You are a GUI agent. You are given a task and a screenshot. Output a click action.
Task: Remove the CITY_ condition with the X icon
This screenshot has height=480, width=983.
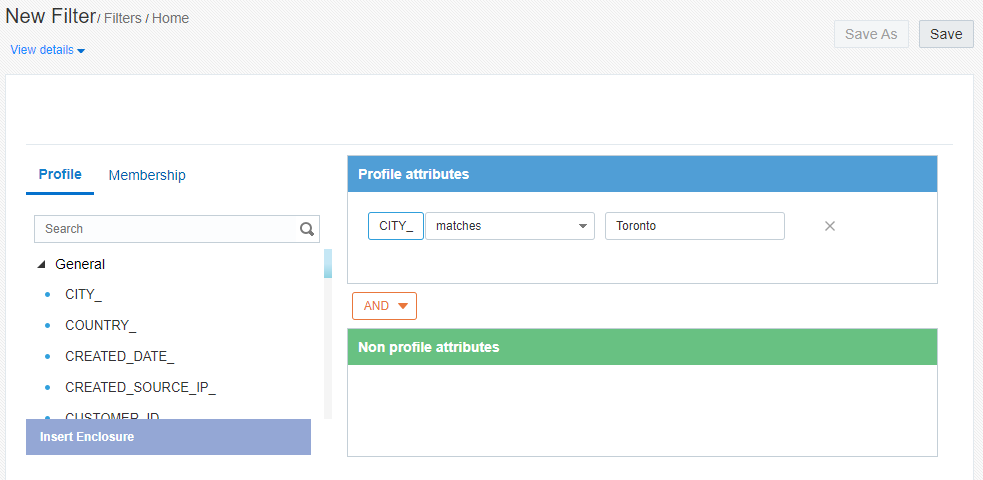829,226
